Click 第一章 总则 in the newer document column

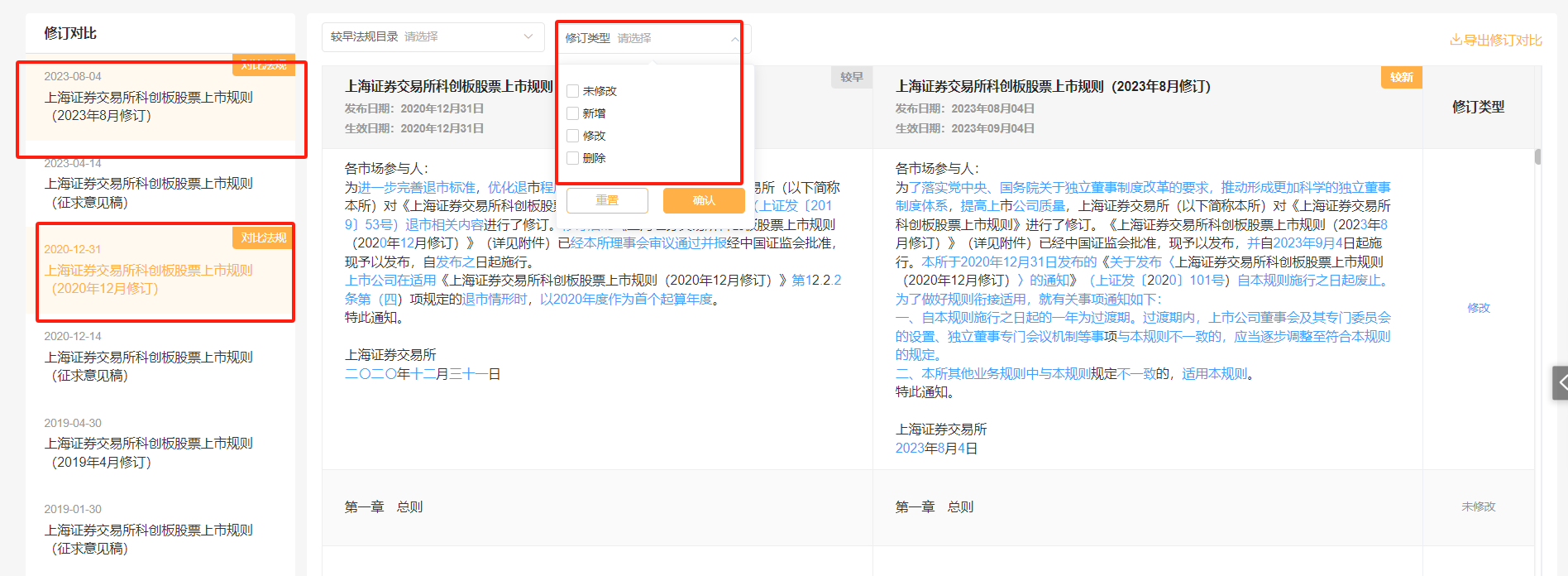[x=935, y=506]
